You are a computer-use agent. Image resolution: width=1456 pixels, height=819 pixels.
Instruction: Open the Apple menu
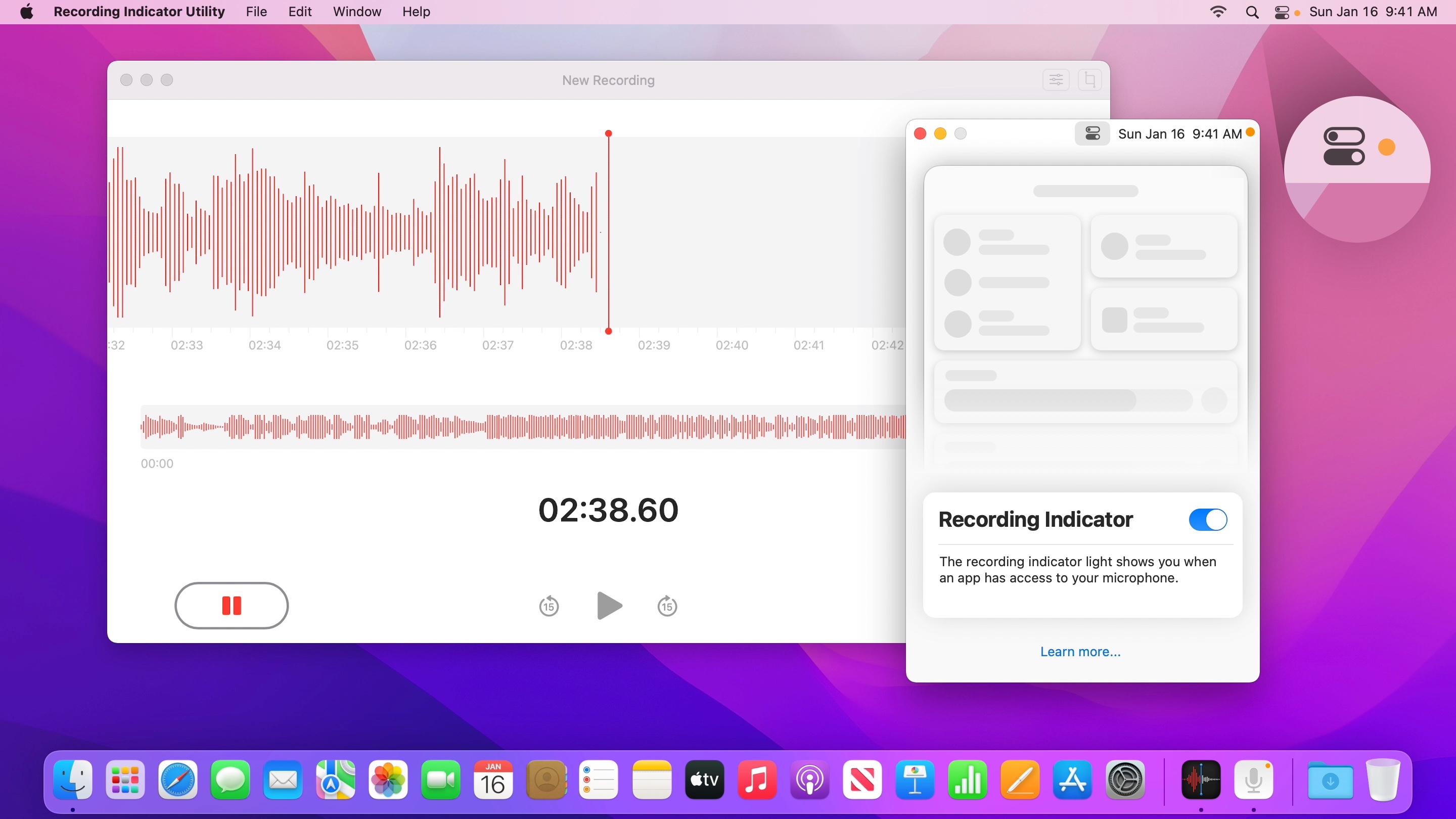click(x=27, y=12)
